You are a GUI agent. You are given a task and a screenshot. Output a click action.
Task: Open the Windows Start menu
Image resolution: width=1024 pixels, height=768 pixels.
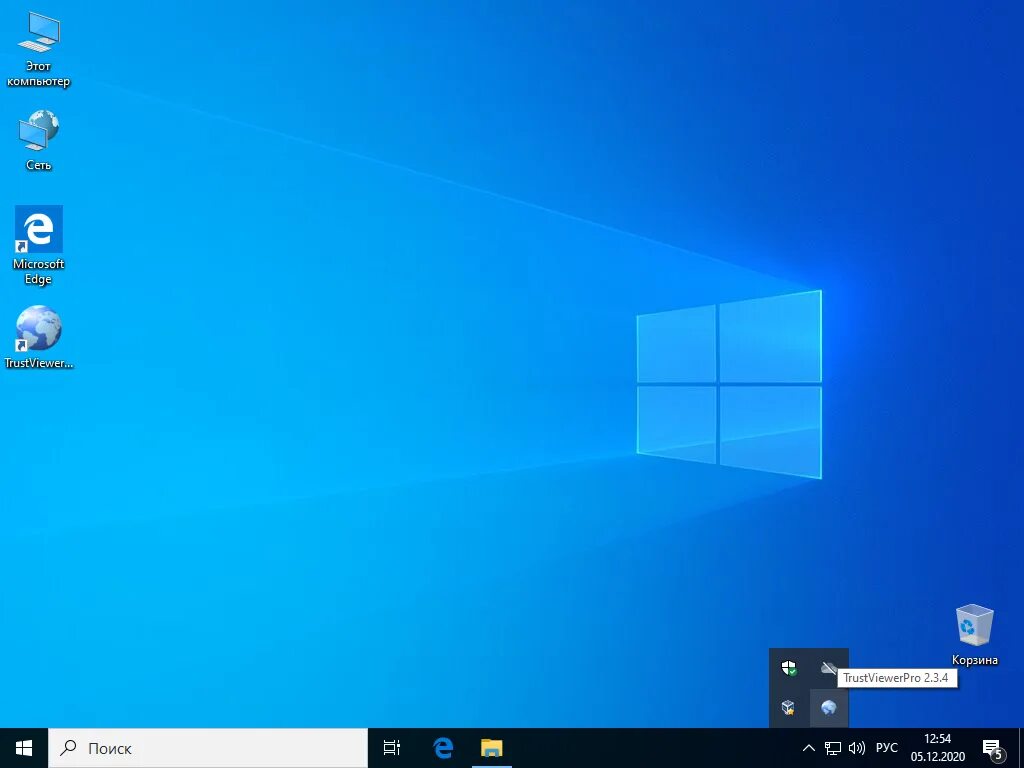(24, 748)
